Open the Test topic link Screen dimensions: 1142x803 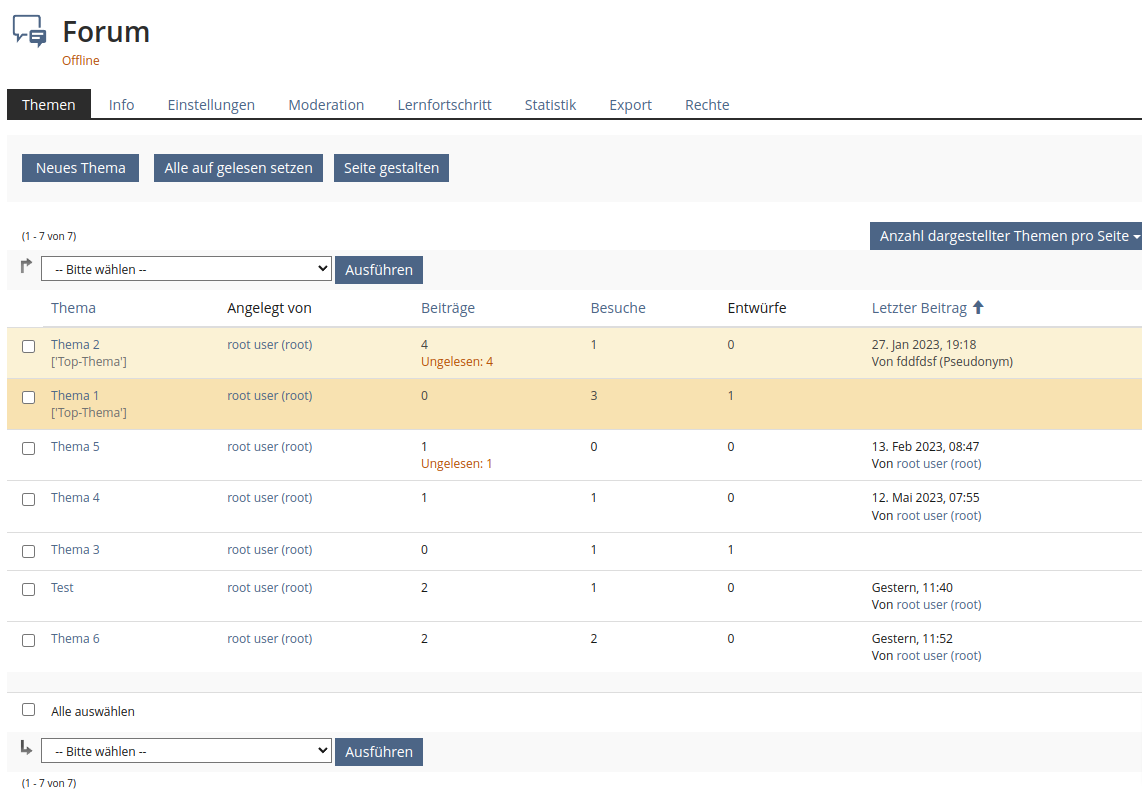(x=62, y=588)
